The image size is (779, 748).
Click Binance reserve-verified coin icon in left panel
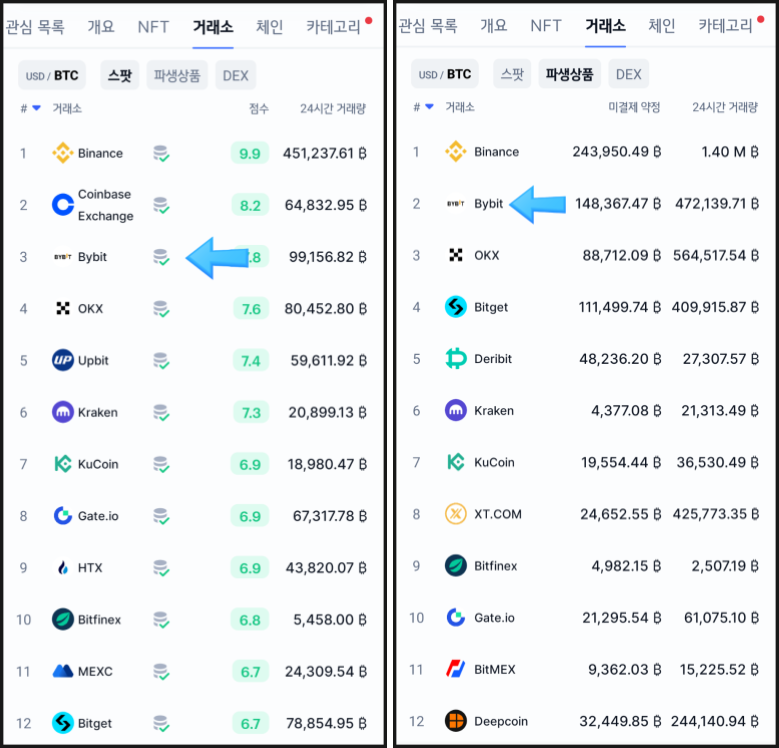coord(161,153)
